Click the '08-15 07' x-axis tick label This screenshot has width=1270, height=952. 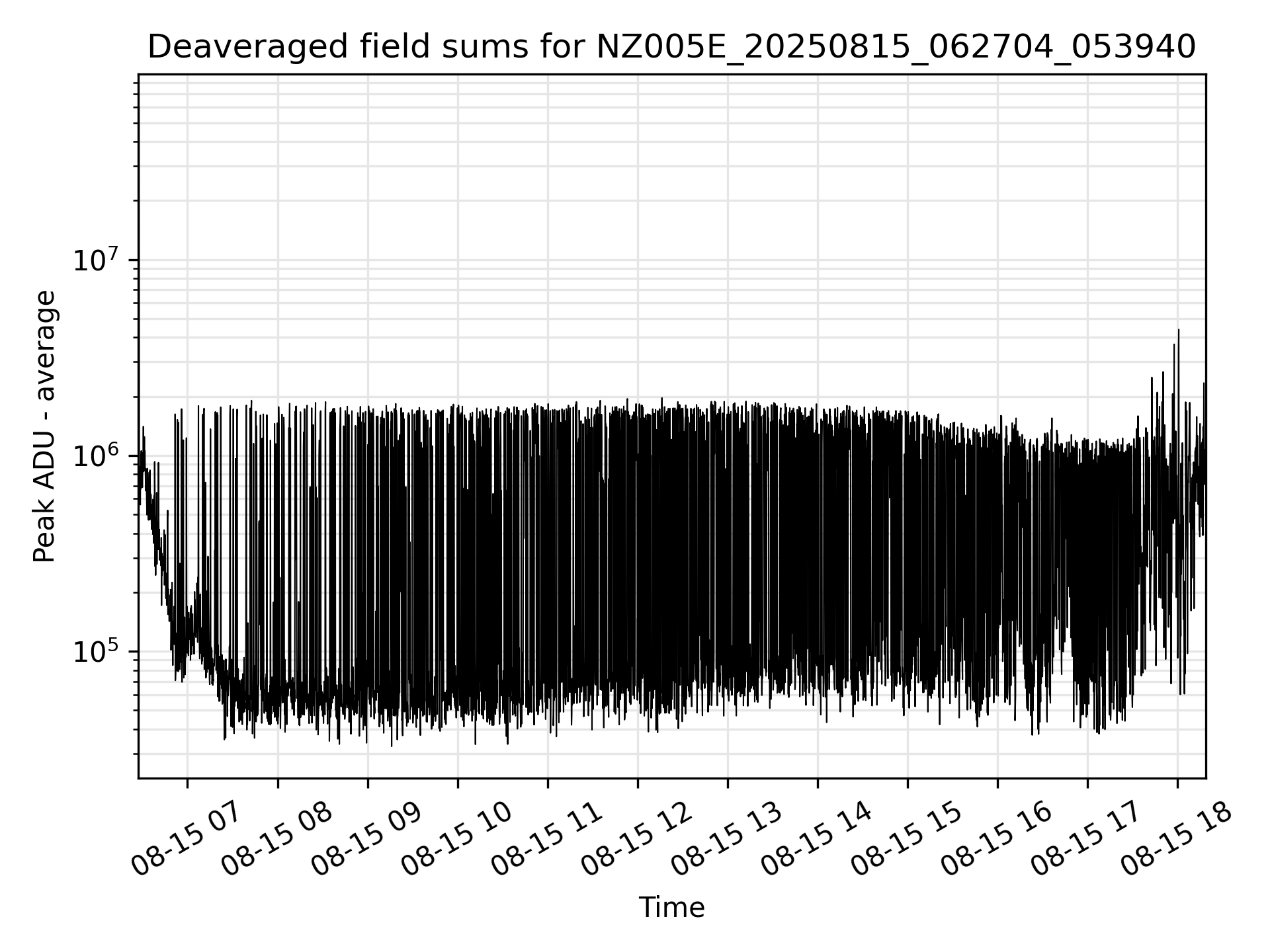point(187,839)
